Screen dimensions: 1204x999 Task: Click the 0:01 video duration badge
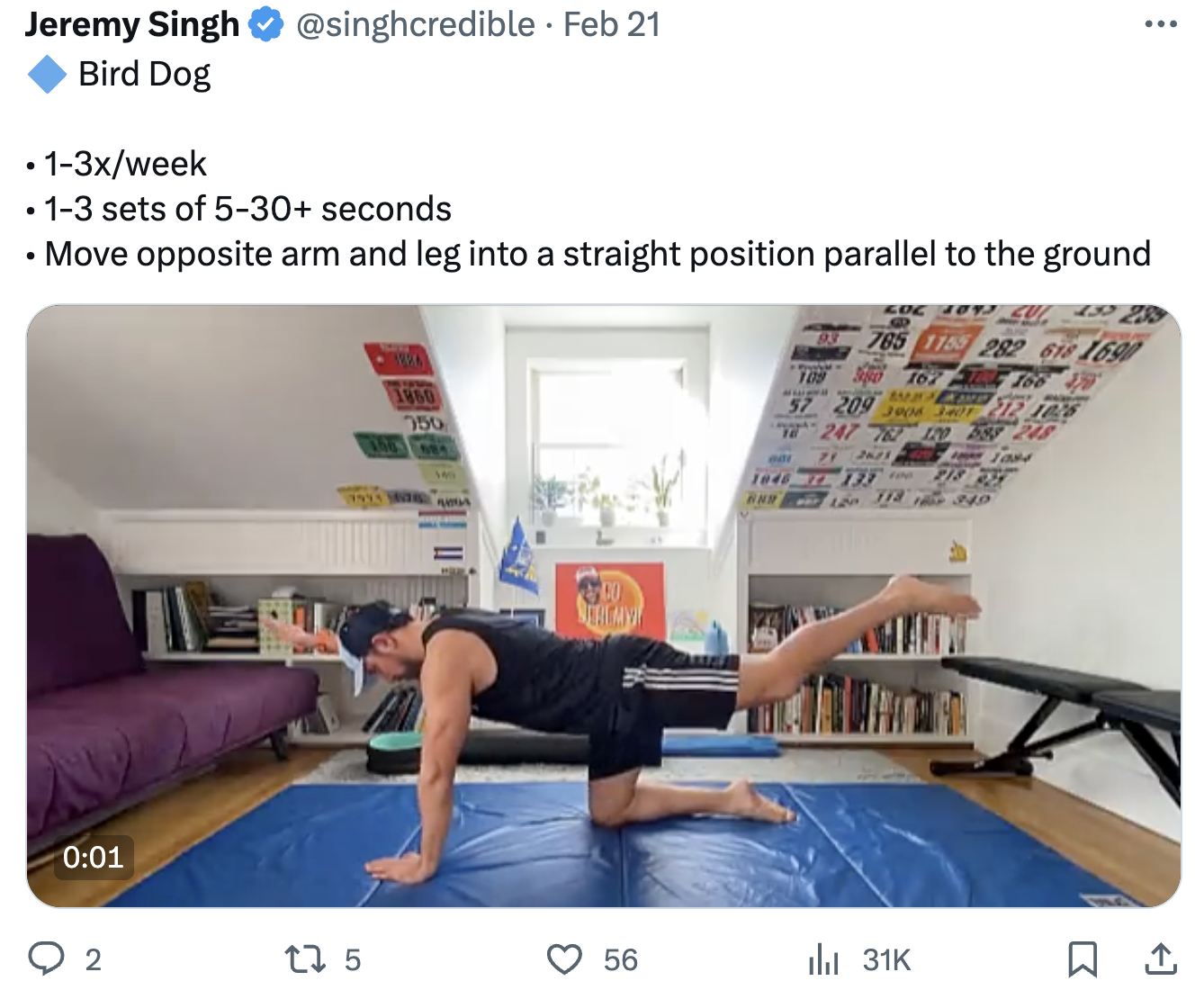click(94, 857)
